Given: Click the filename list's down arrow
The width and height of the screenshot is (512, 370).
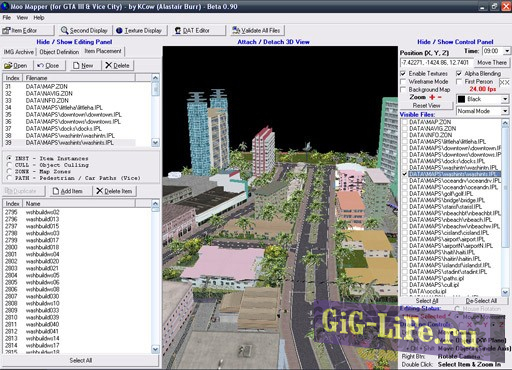Looking at the screenshot, I should click(x=155, y=143).
